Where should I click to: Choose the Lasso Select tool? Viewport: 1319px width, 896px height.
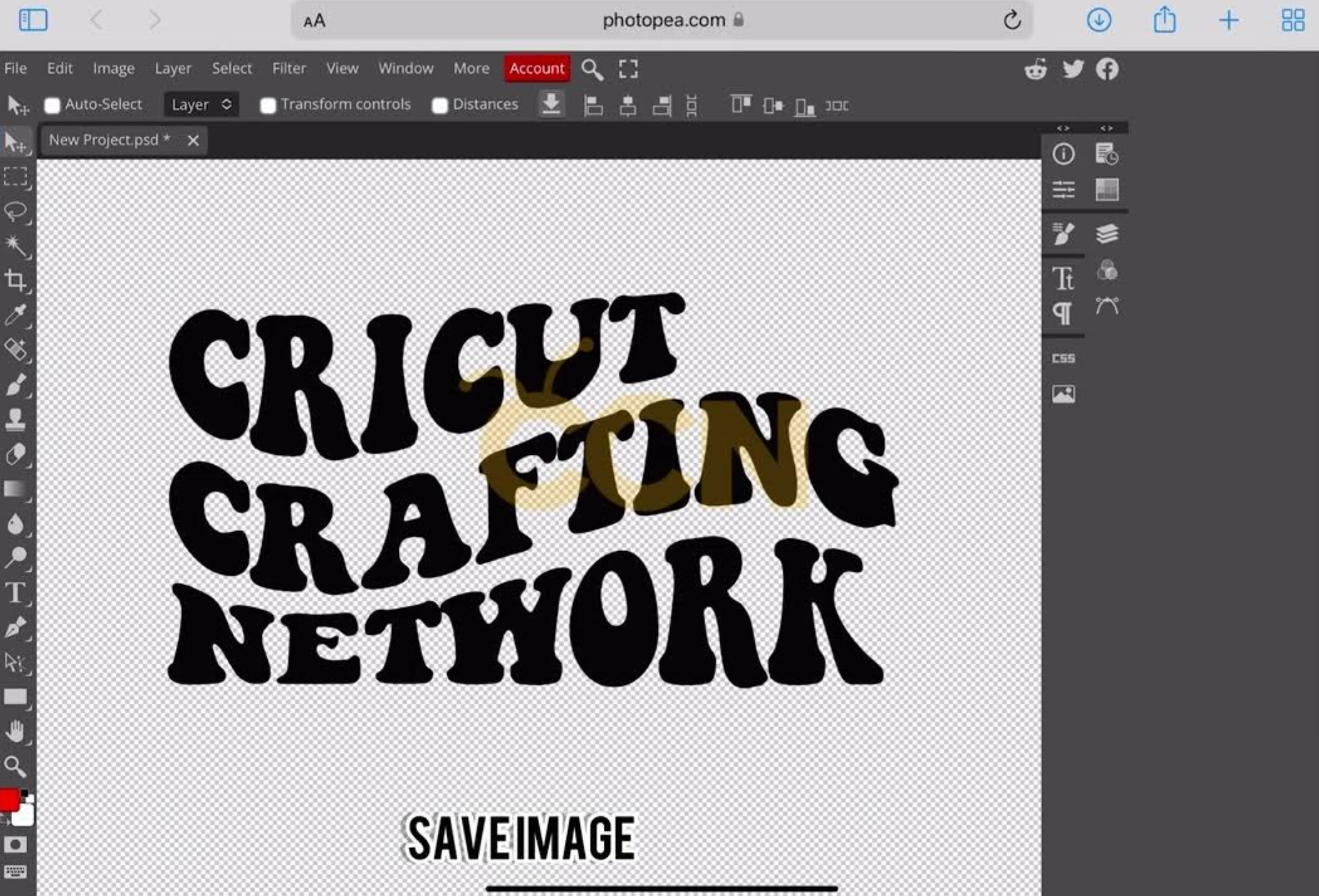(x=16, y=212)
